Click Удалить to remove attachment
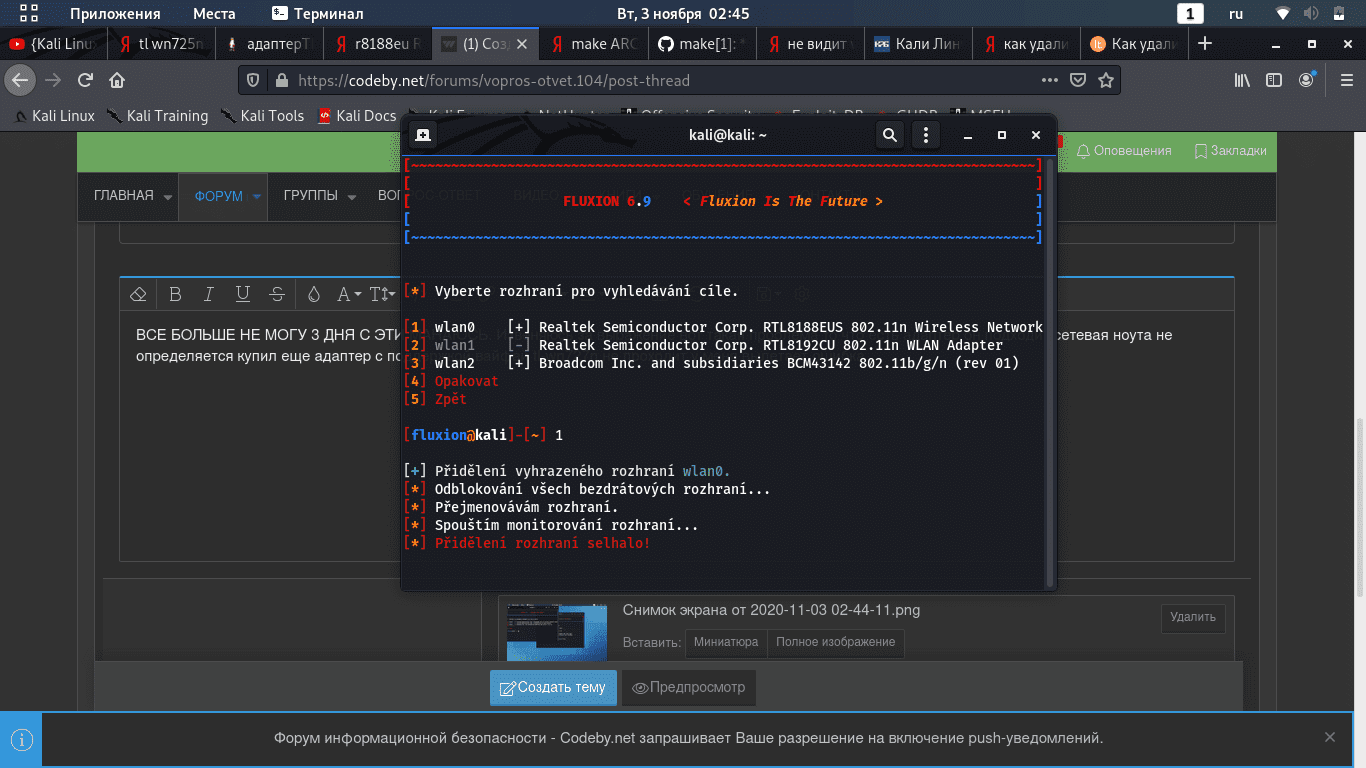 tap(1193, 618)
